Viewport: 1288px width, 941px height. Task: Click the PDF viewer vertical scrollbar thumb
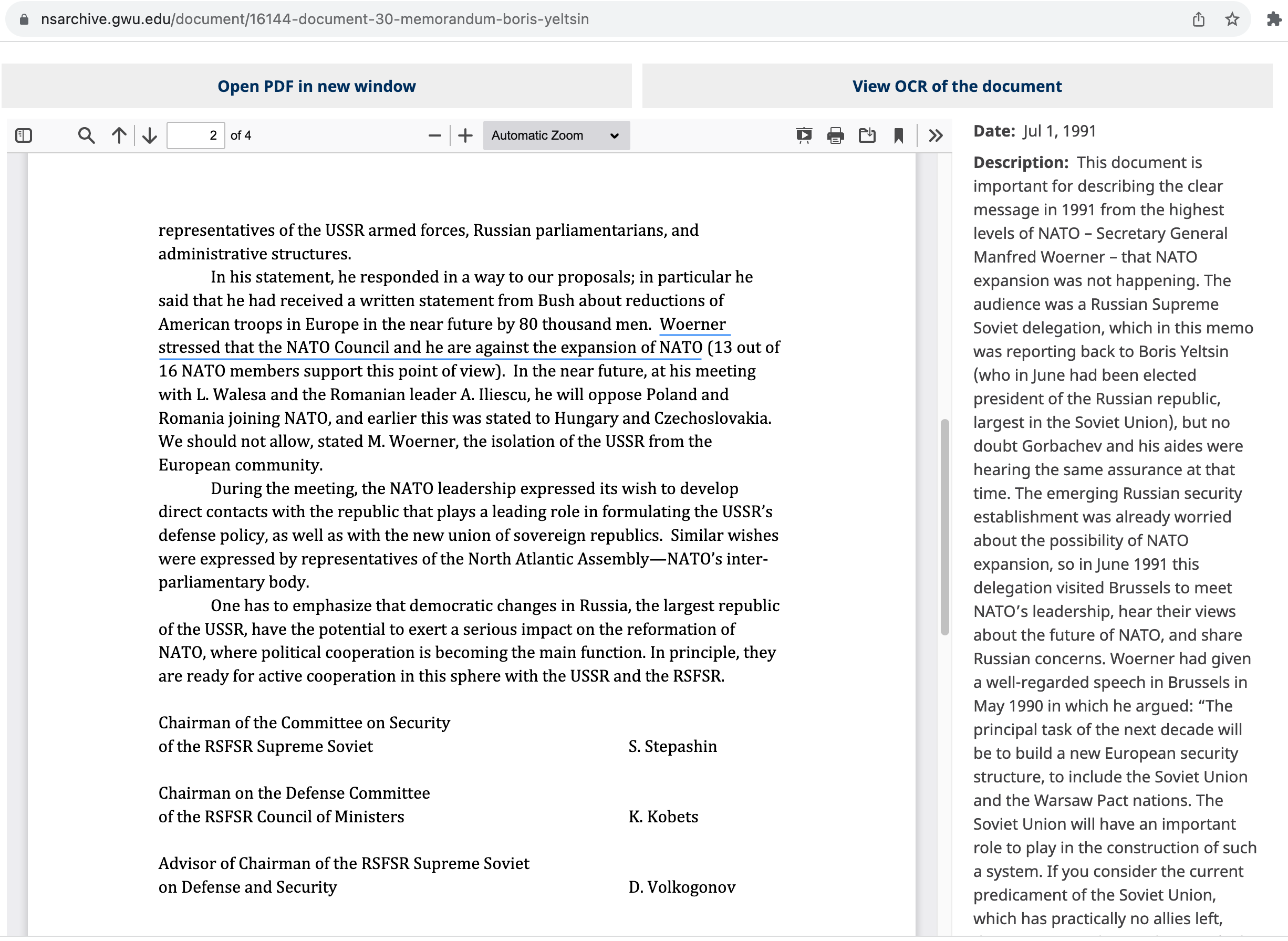click(x=944, y=527)
